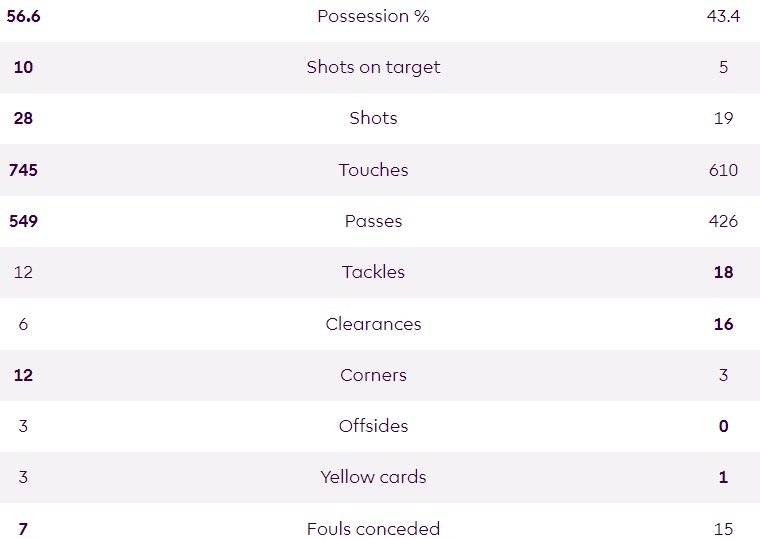The height and width of the screenshot is (539, 760).
Task: Select the 43.4 possession value
Action: click(723, 16)
